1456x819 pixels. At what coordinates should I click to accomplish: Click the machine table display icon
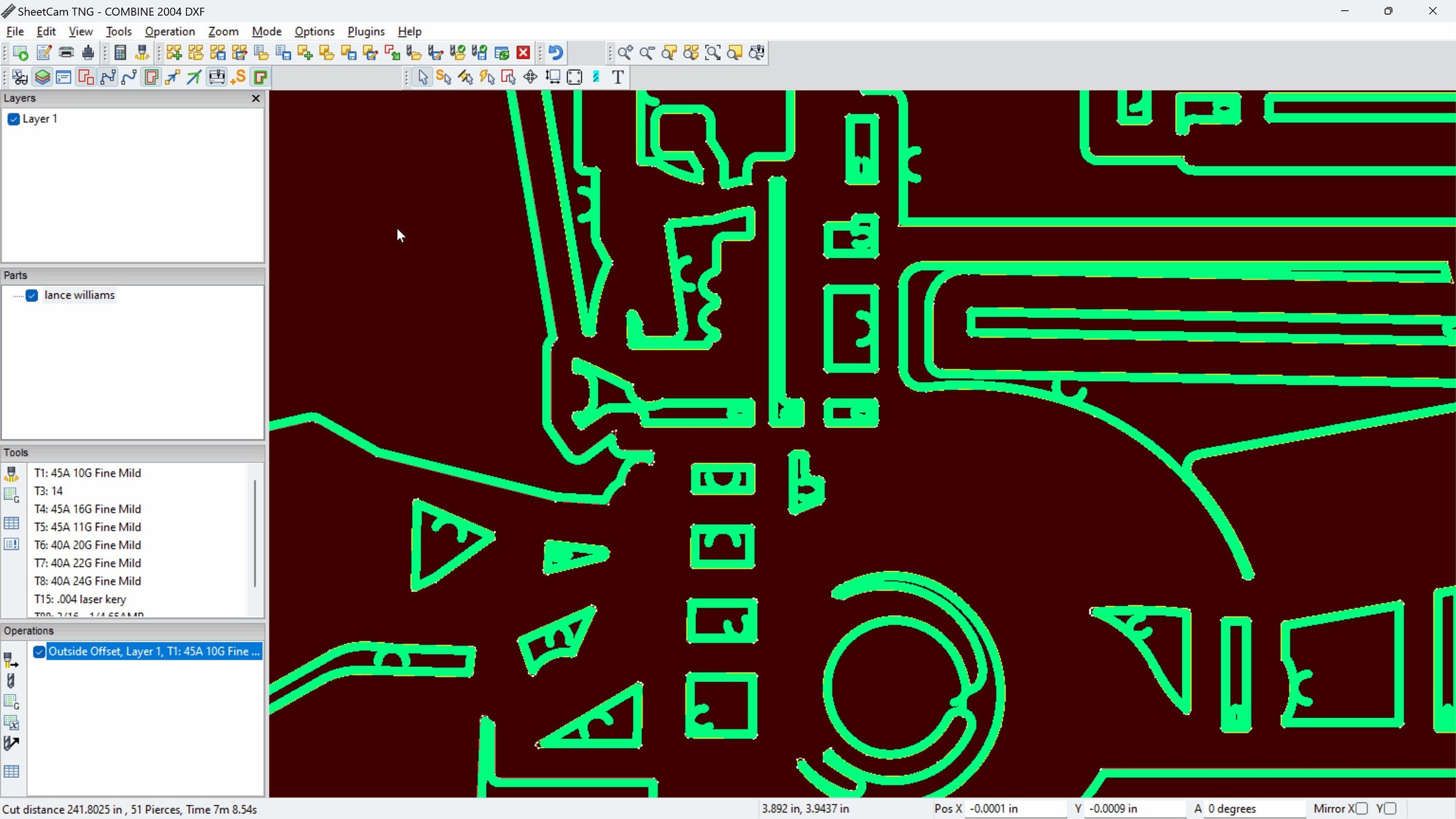click(217, 77)
